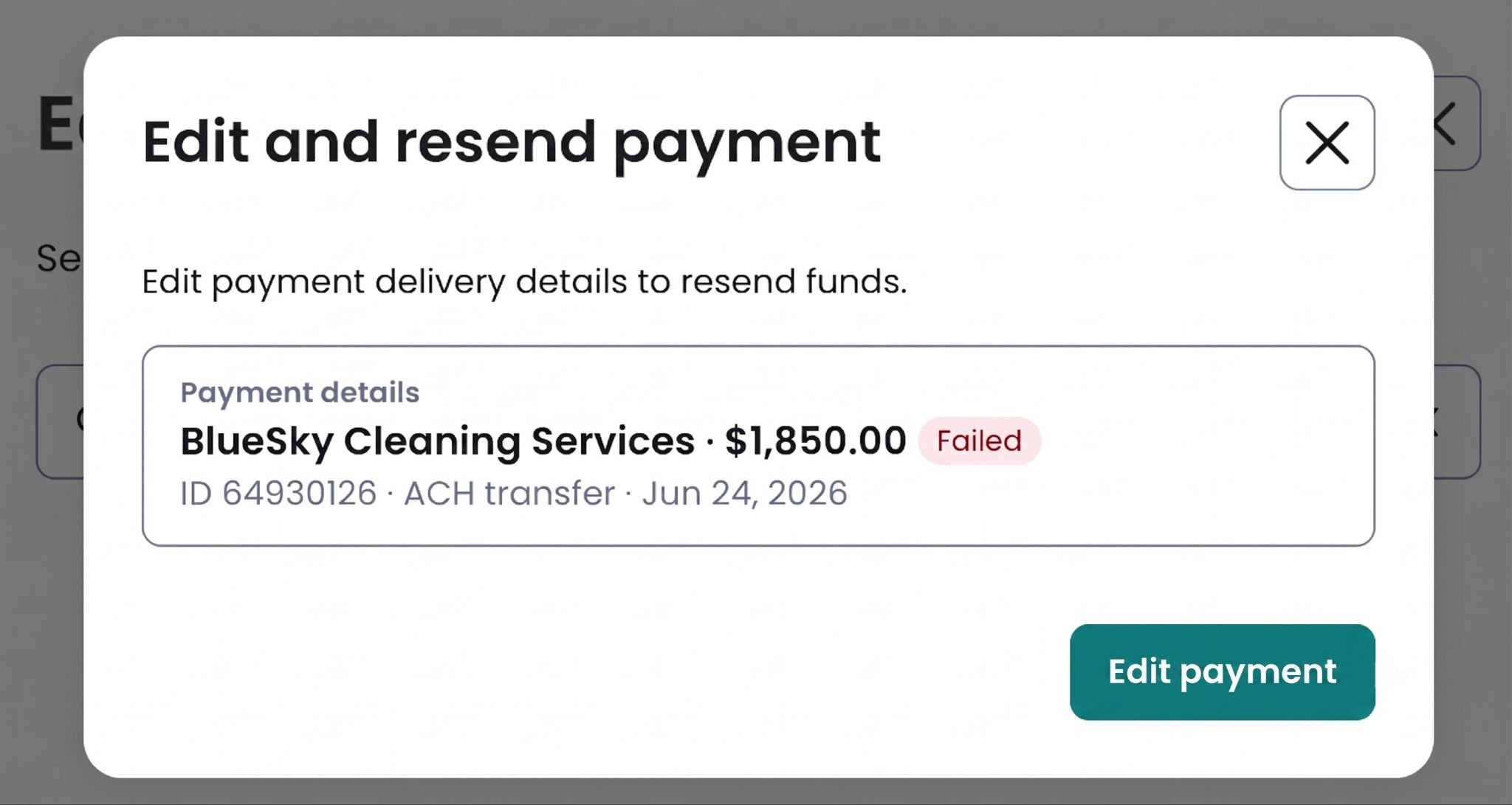The image size is (1512, 805).
Task: Click the gray backdrop below the dialog
Action: pyautogui.click(x=756, y=792)
